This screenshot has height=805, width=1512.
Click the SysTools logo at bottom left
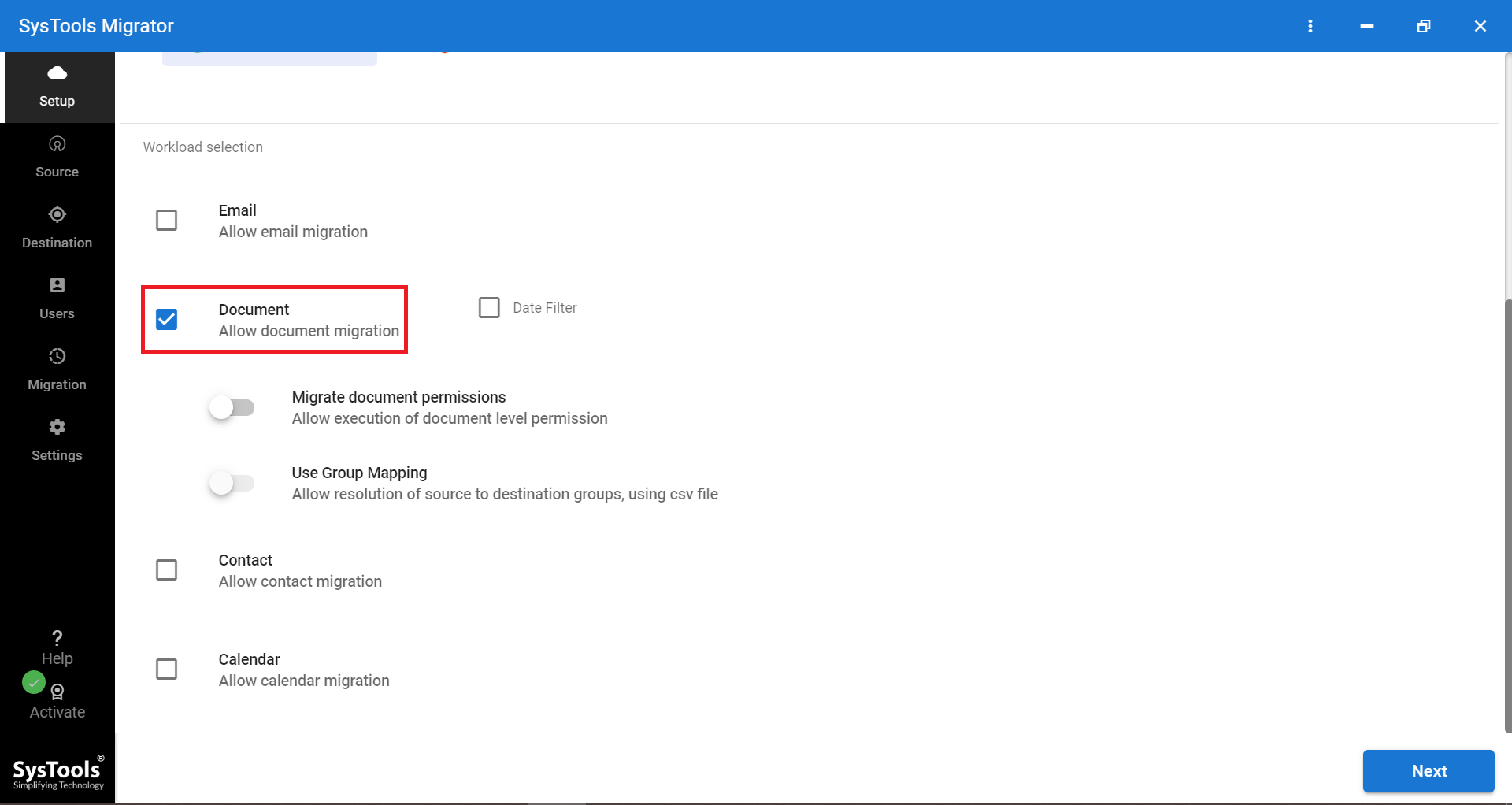click(57, 773)
